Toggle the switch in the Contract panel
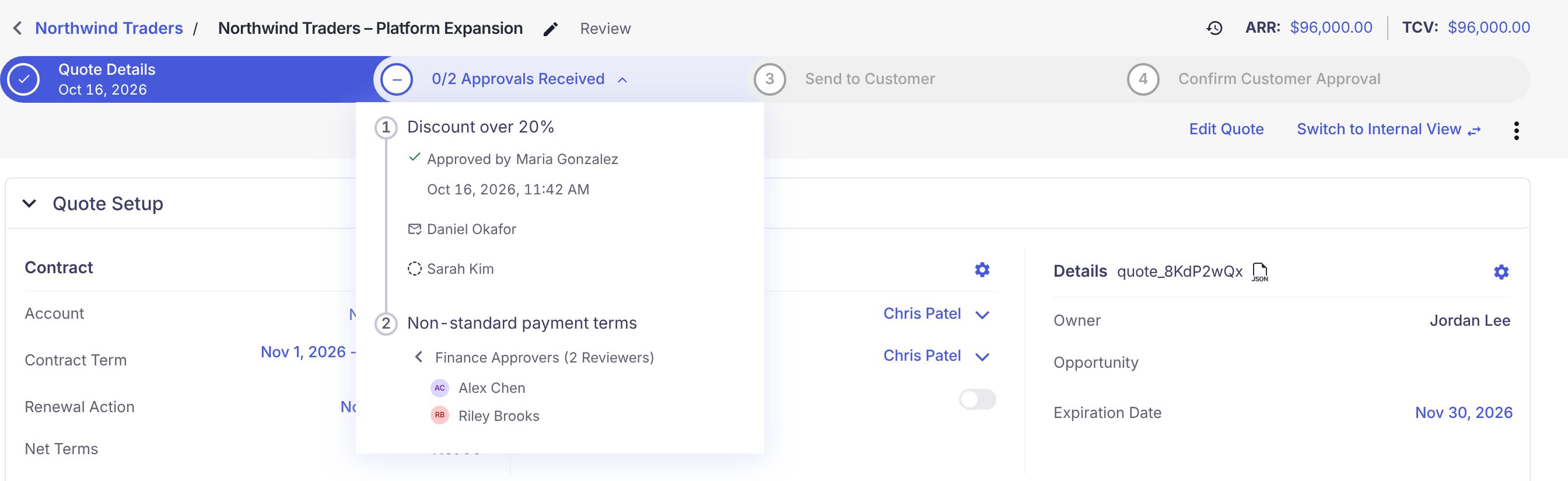The image size is (1568, 481). click(x=977, y=399)
